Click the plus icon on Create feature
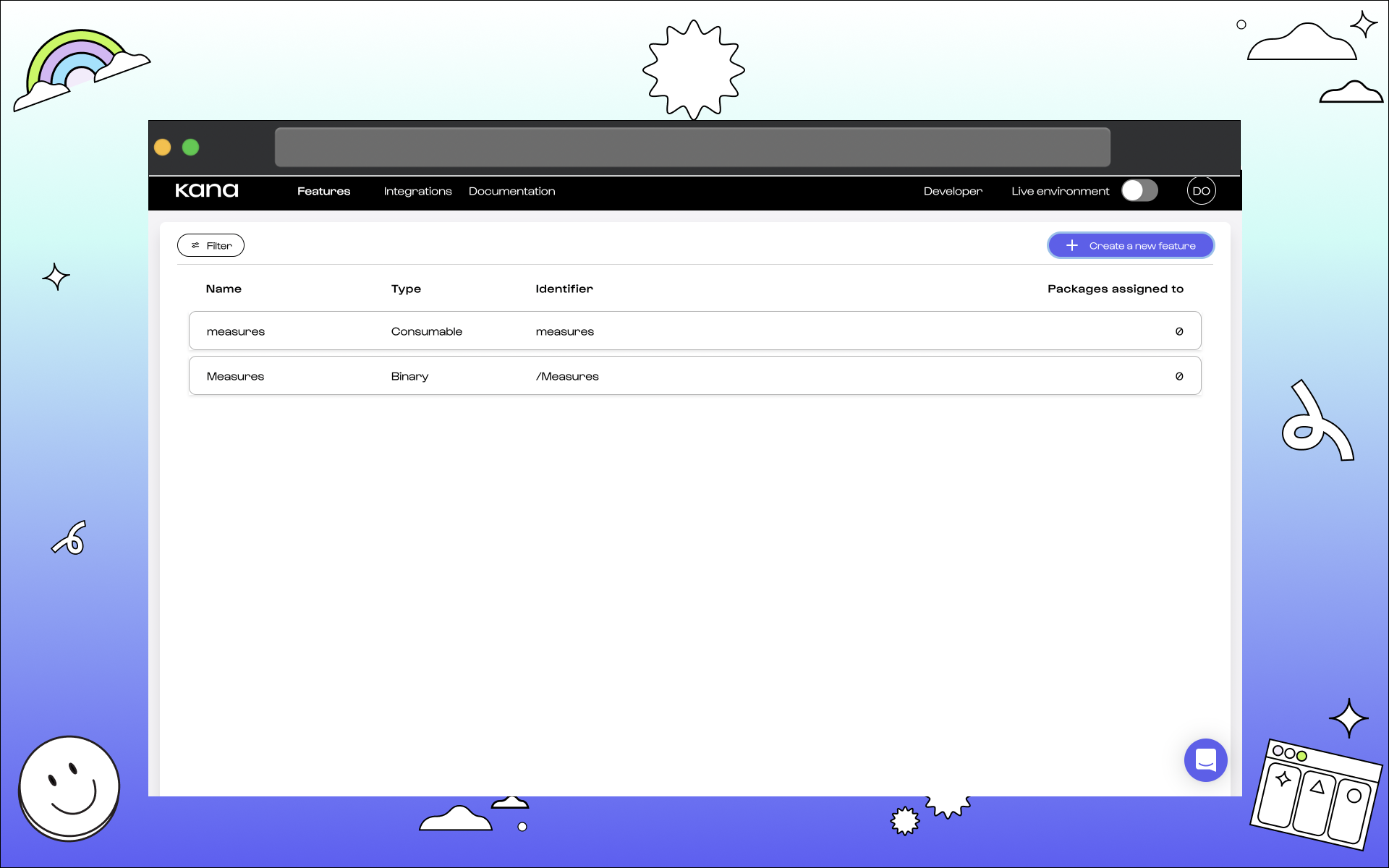1389x868 pixels. coord(1072,246)
